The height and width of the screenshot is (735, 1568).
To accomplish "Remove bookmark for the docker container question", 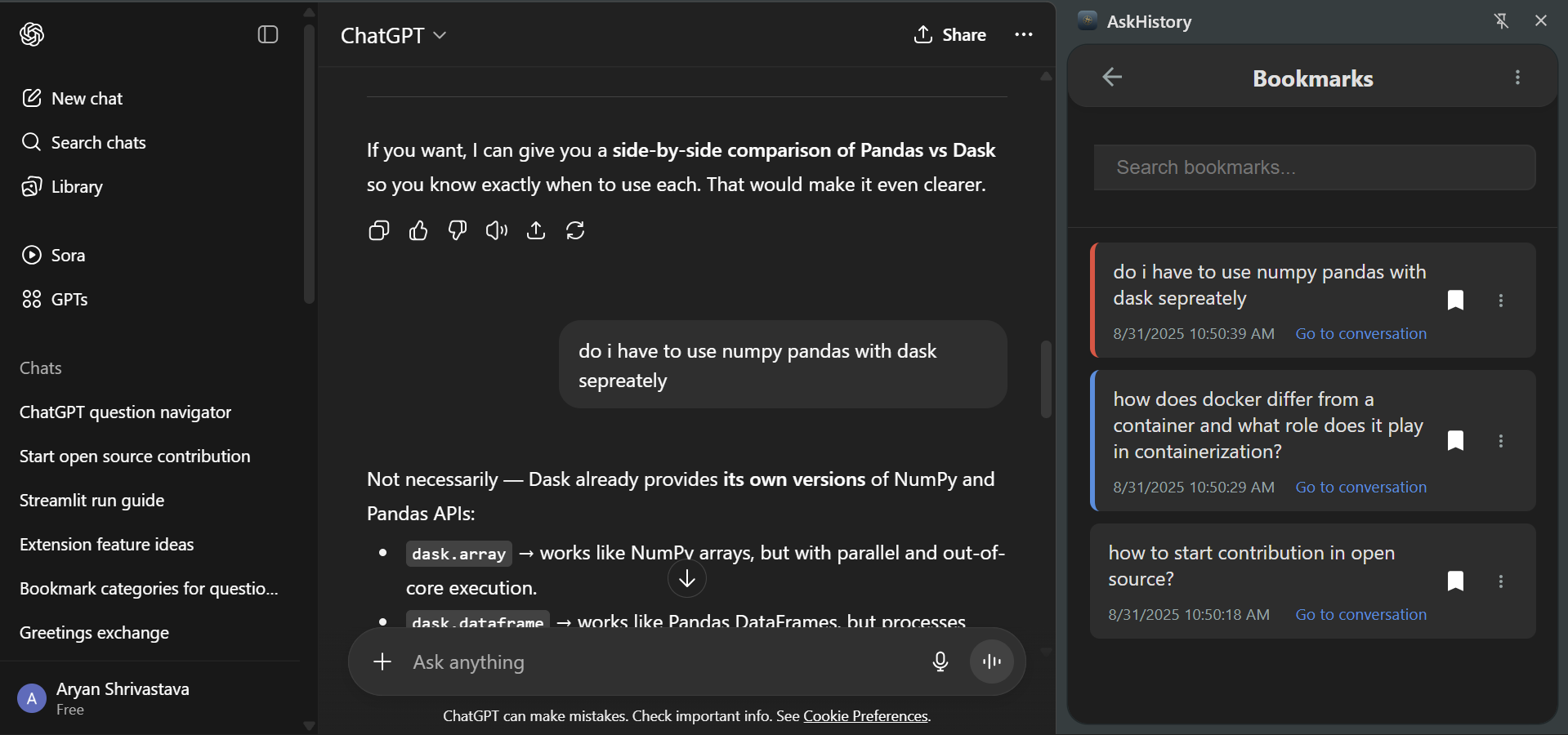I will (1455, 441).
